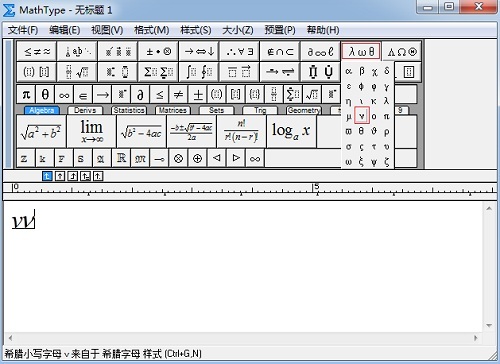Screen dimensions: 500x364
Task: Insert theta symbol from small bar
Action: click(x=45, y=95)
